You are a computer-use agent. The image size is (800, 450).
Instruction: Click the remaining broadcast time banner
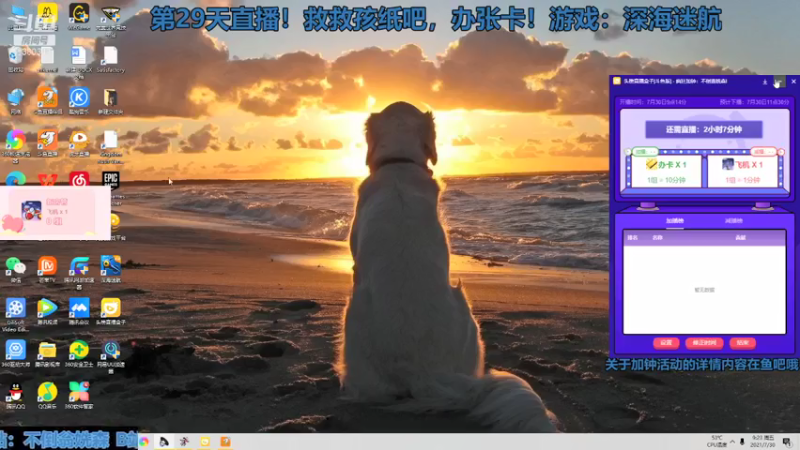click(x=704, y=130)
